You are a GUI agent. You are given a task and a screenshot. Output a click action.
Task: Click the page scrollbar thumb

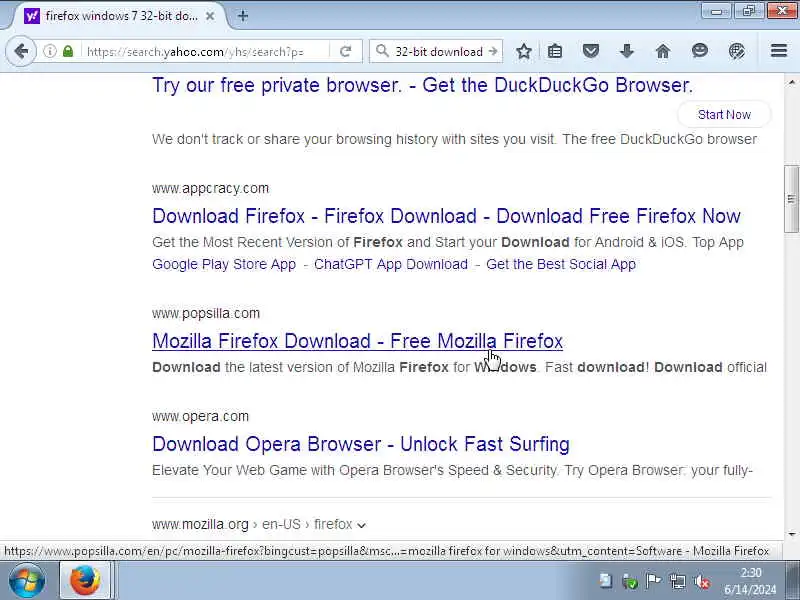[x=791, y=198]
